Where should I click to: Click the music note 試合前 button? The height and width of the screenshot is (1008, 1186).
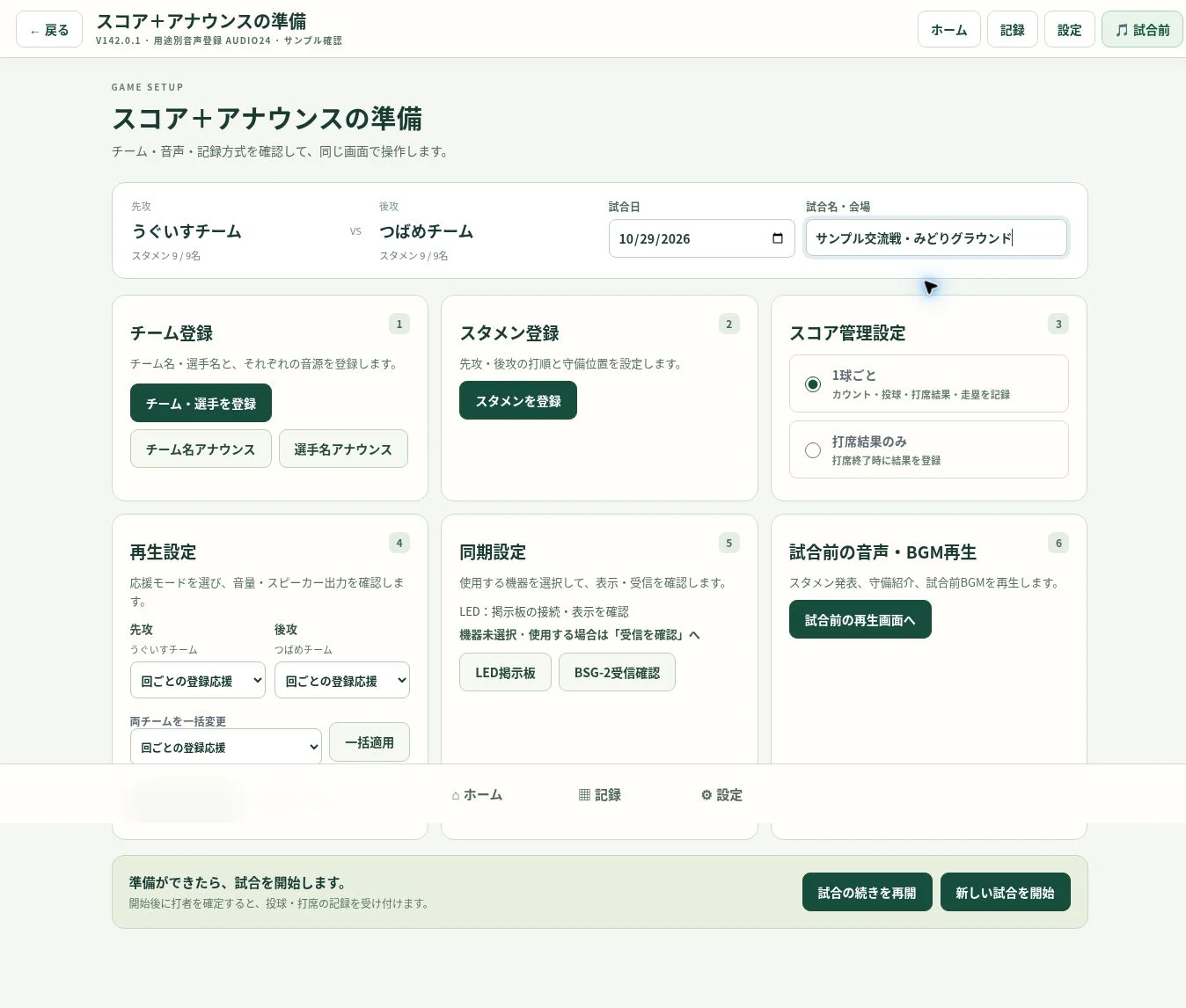pos(1142,30)
